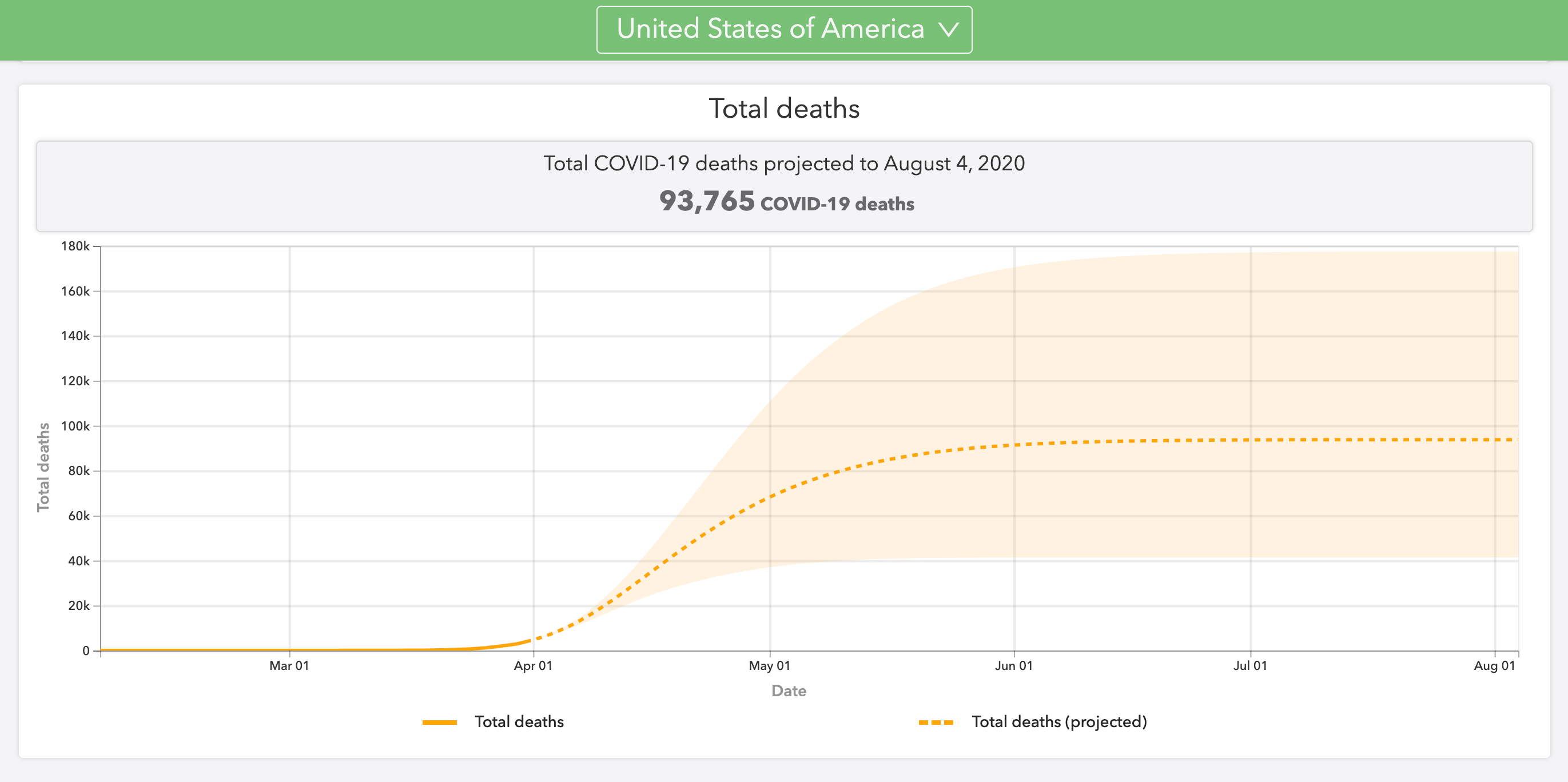Click the Apr 01 date axis label
1568x782 pixels.
(532, 666)
